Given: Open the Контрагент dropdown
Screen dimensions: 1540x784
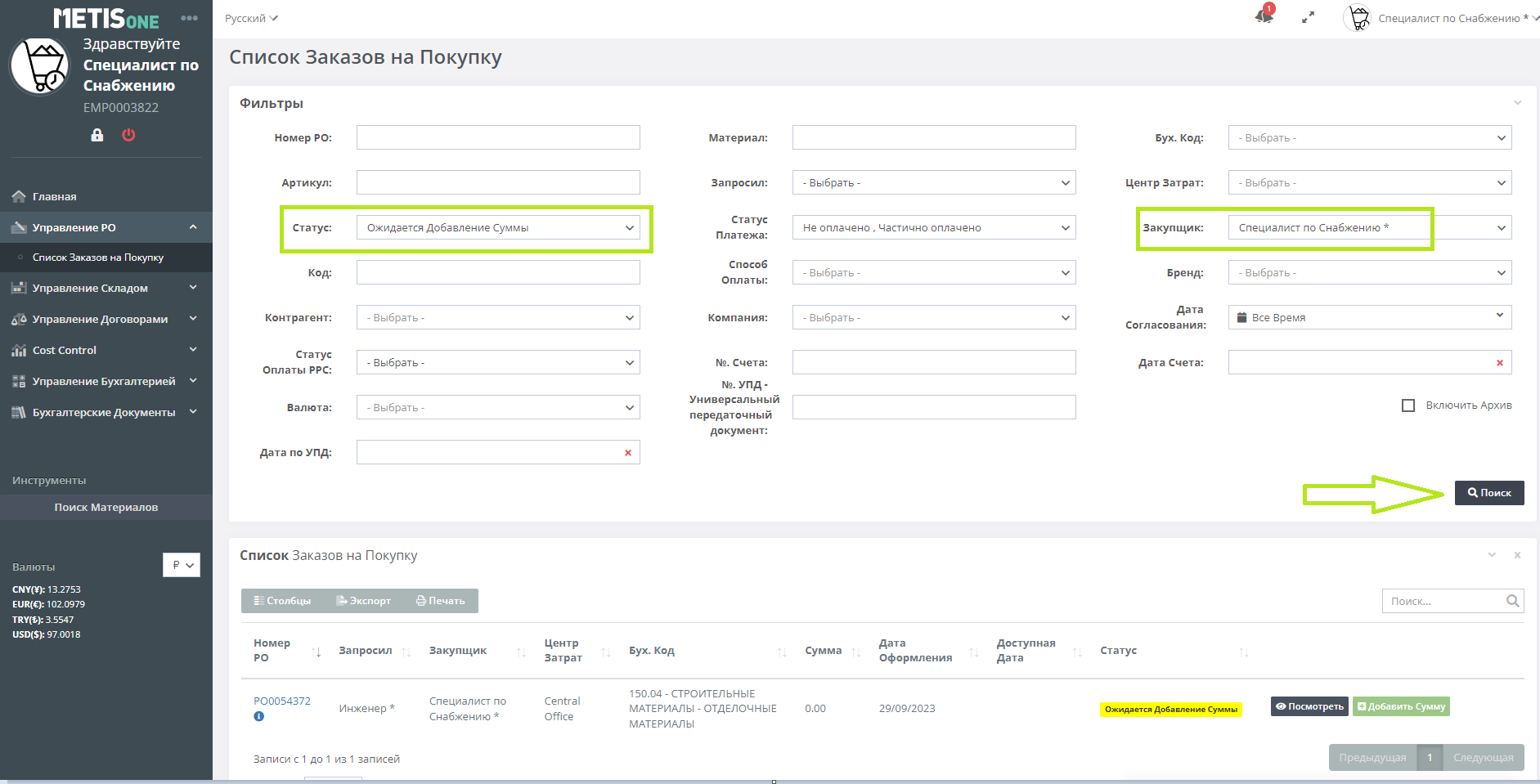Looking at the screenshot, I should (x=498, y=317).
